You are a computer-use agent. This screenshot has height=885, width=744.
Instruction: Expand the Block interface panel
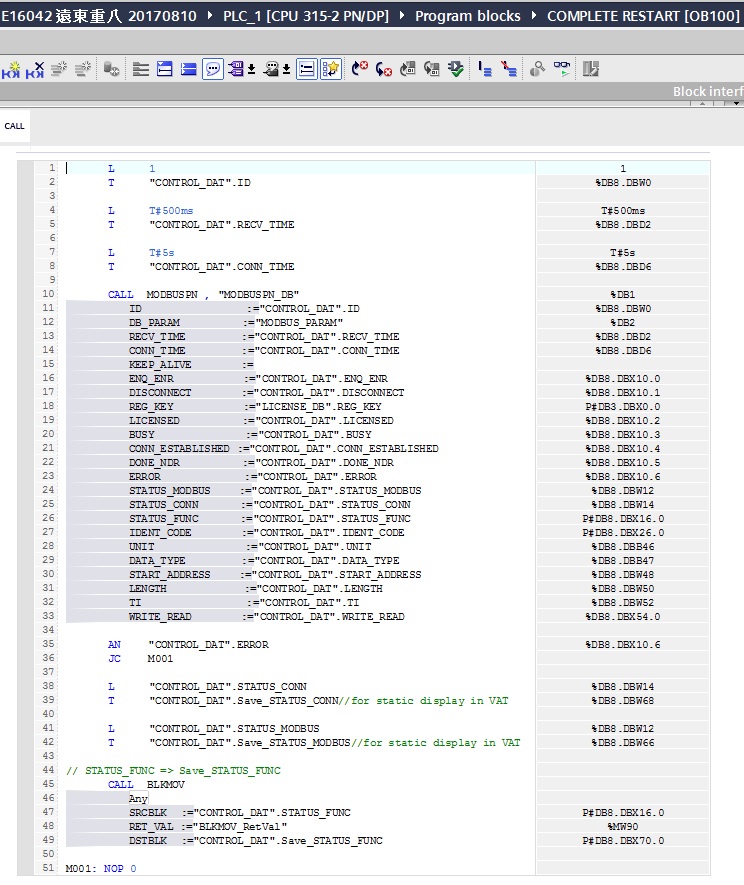(706, 91)
